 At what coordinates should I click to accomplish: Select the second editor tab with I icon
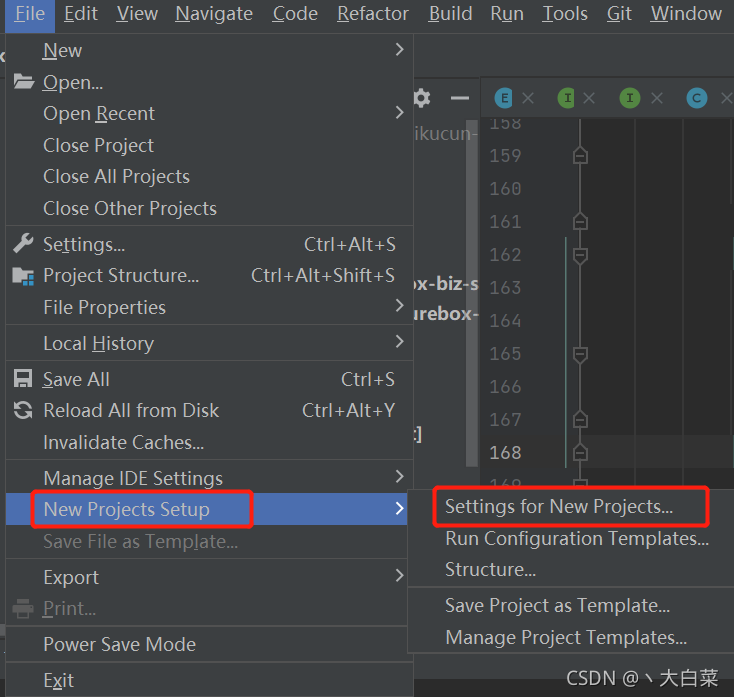[x=630, y=98]
